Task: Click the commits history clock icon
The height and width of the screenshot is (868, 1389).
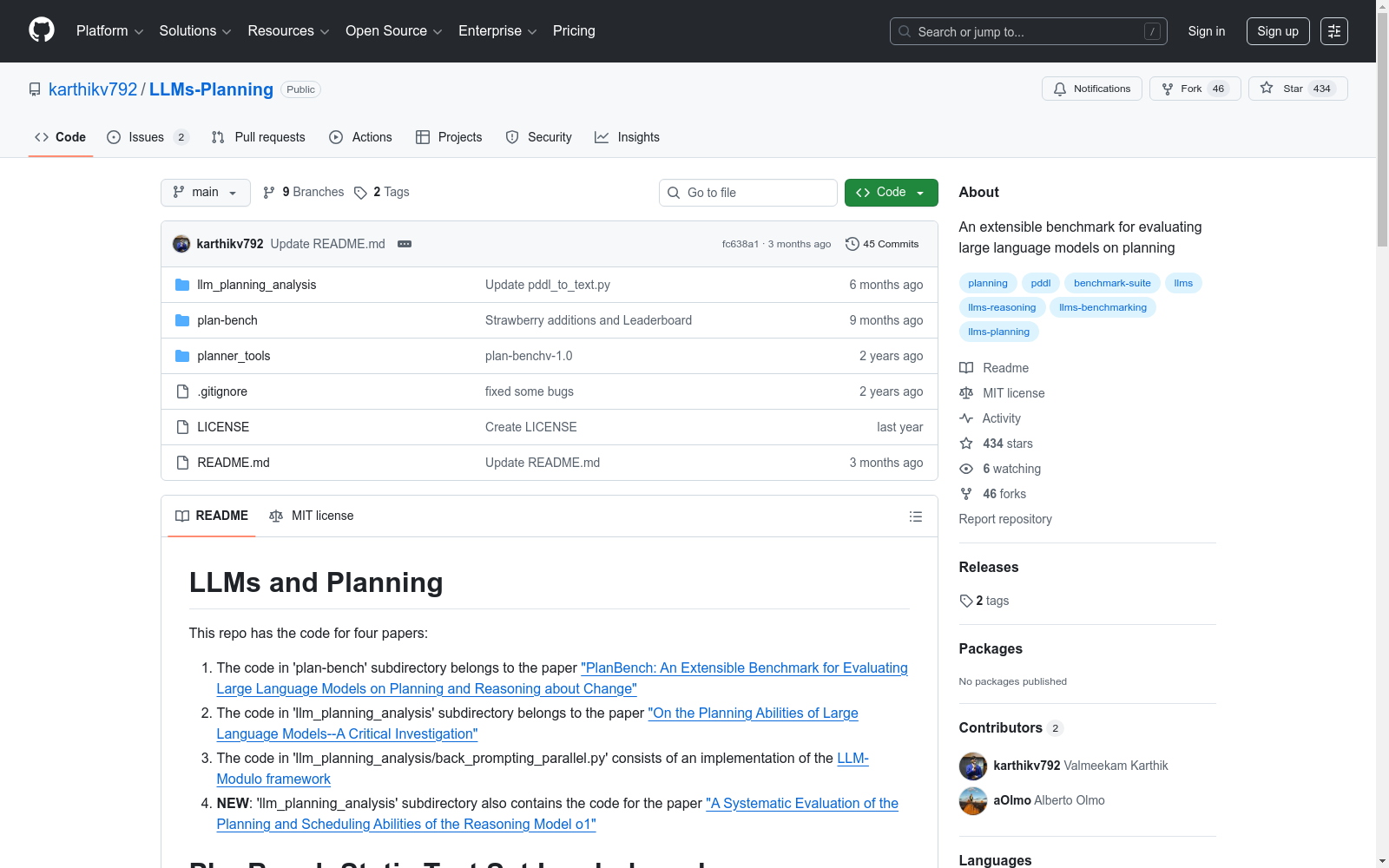Action: (852, 244)
